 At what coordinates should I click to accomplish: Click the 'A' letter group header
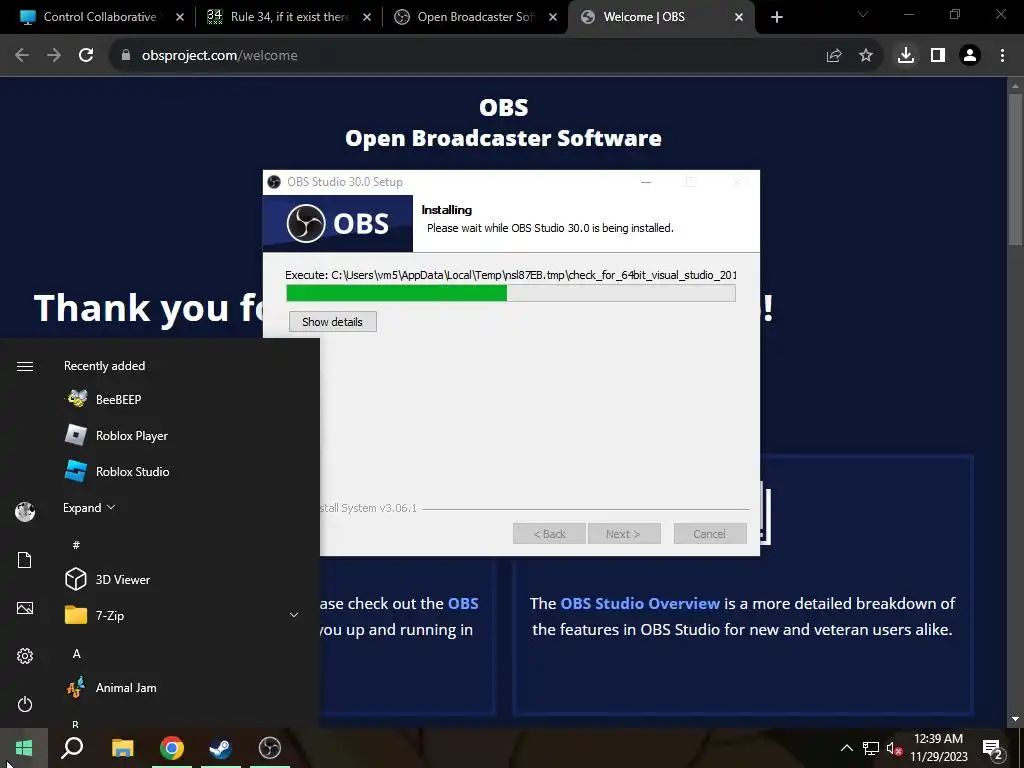pos(76,654)
